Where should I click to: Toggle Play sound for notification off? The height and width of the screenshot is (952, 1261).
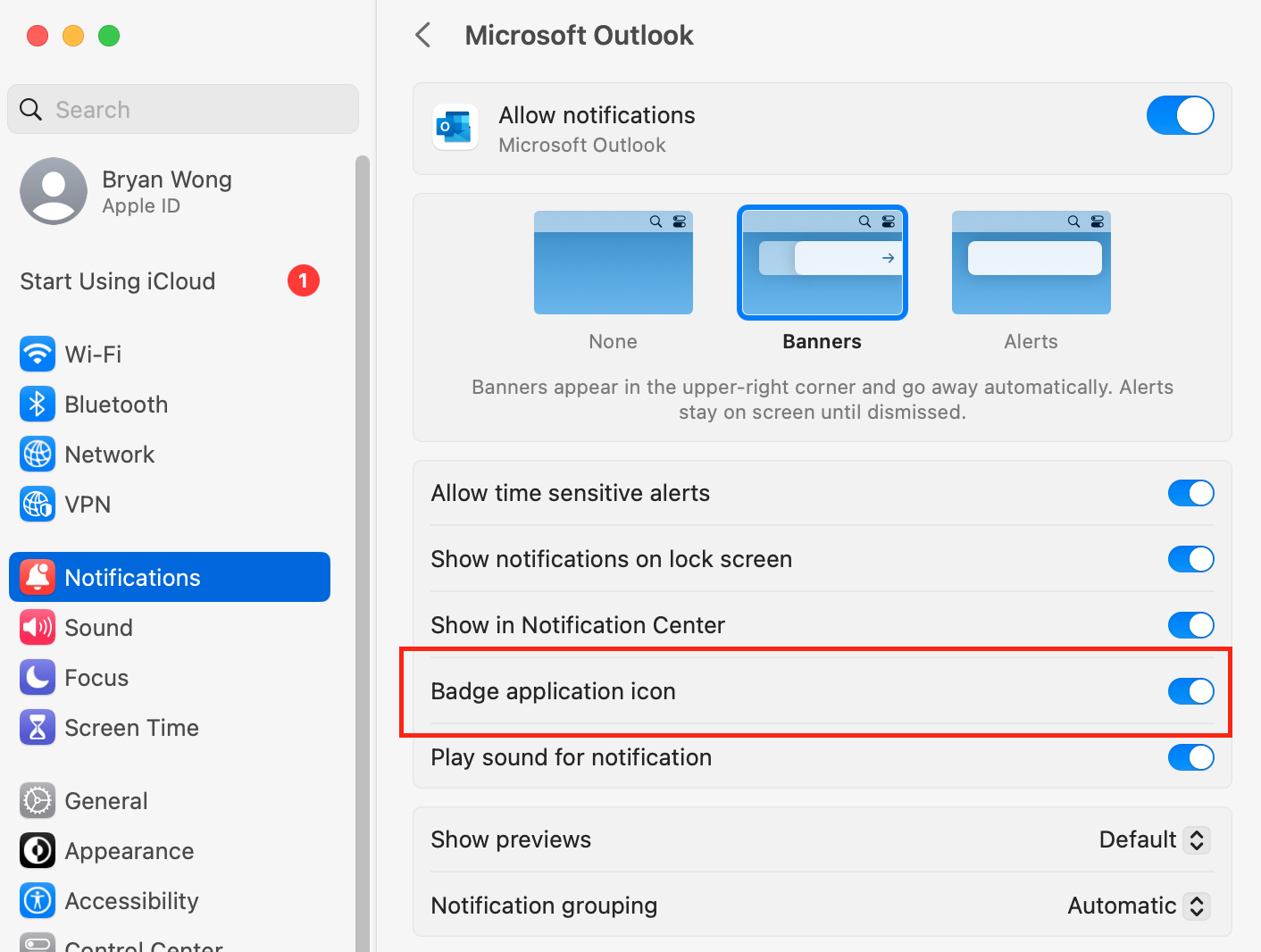[x=1190, y=757]
